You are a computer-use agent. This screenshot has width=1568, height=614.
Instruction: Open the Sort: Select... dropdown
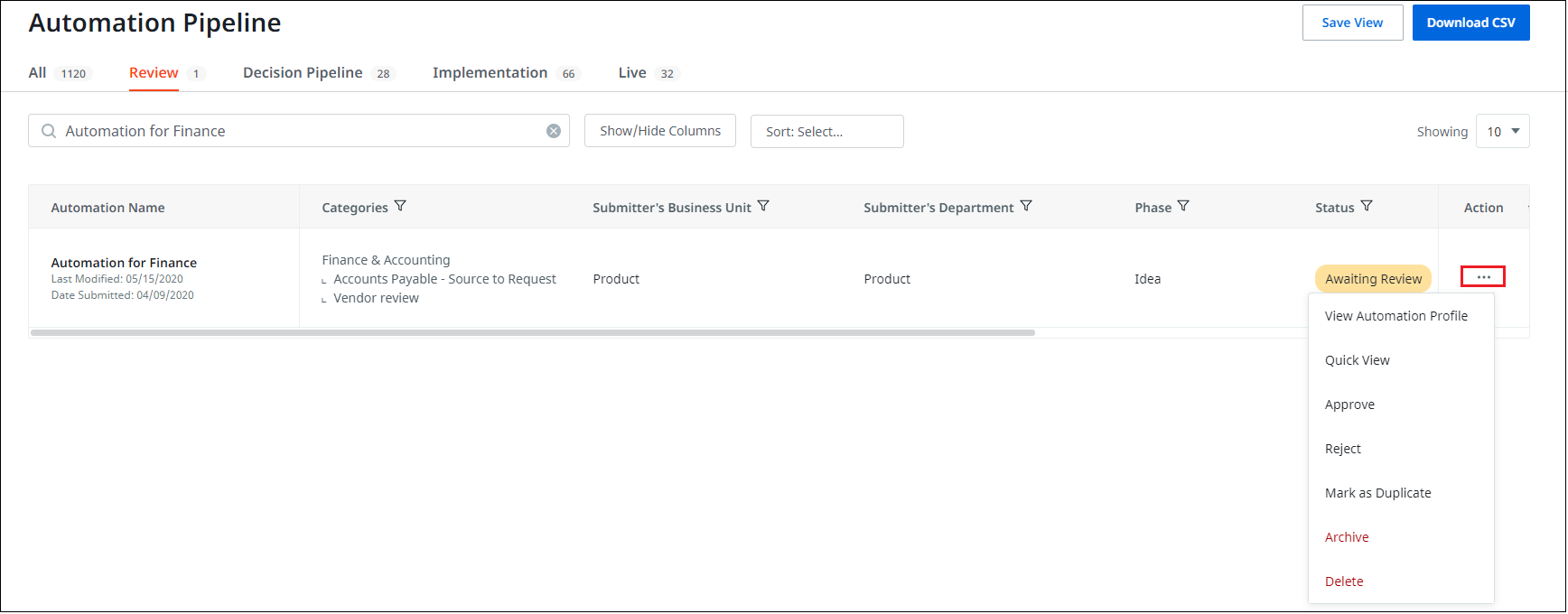[x=827, y=131]
